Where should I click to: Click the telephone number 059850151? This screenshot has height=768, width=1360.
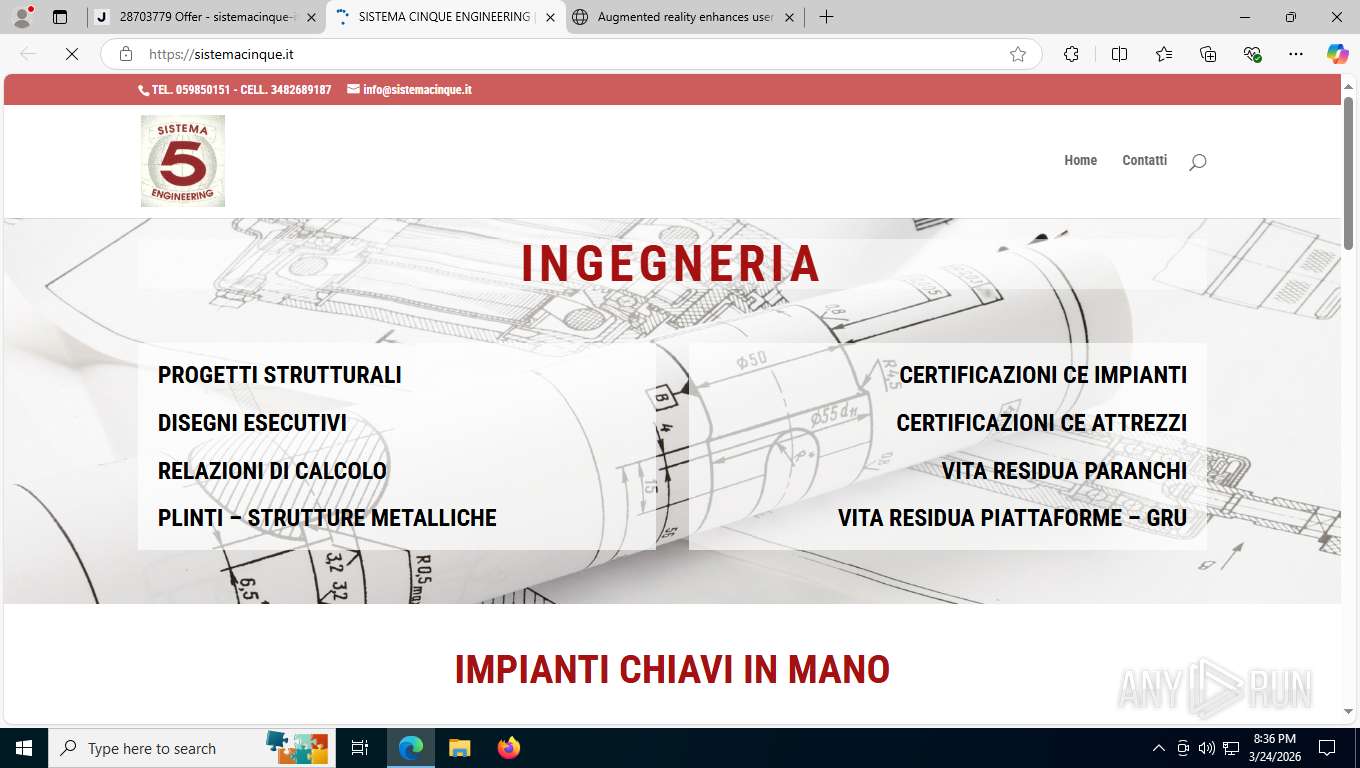(202, 90)
